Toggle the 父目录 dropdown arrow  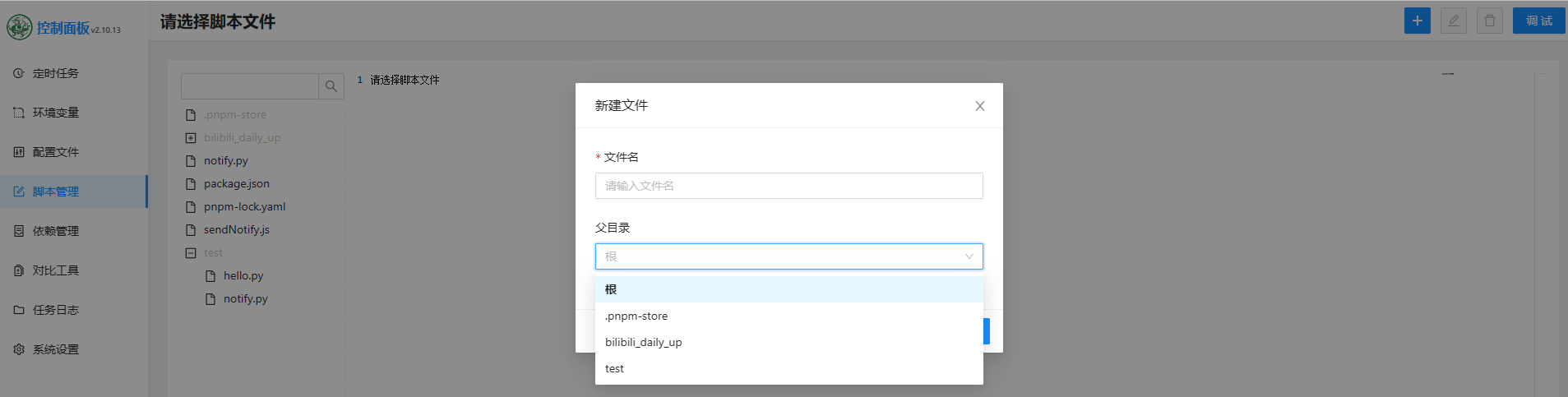969,256
